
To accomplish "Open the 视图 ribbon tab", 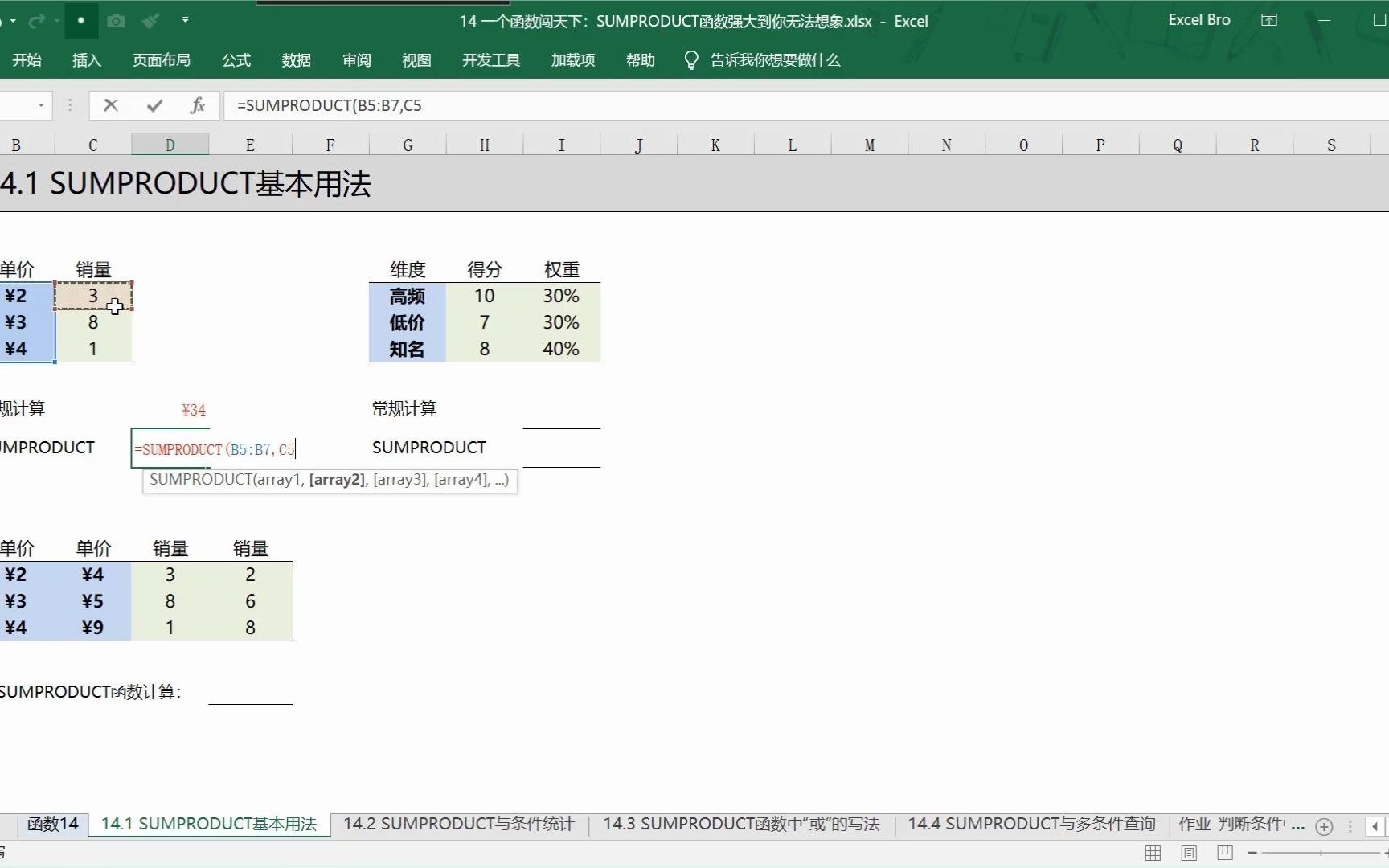I will point(416,60).
